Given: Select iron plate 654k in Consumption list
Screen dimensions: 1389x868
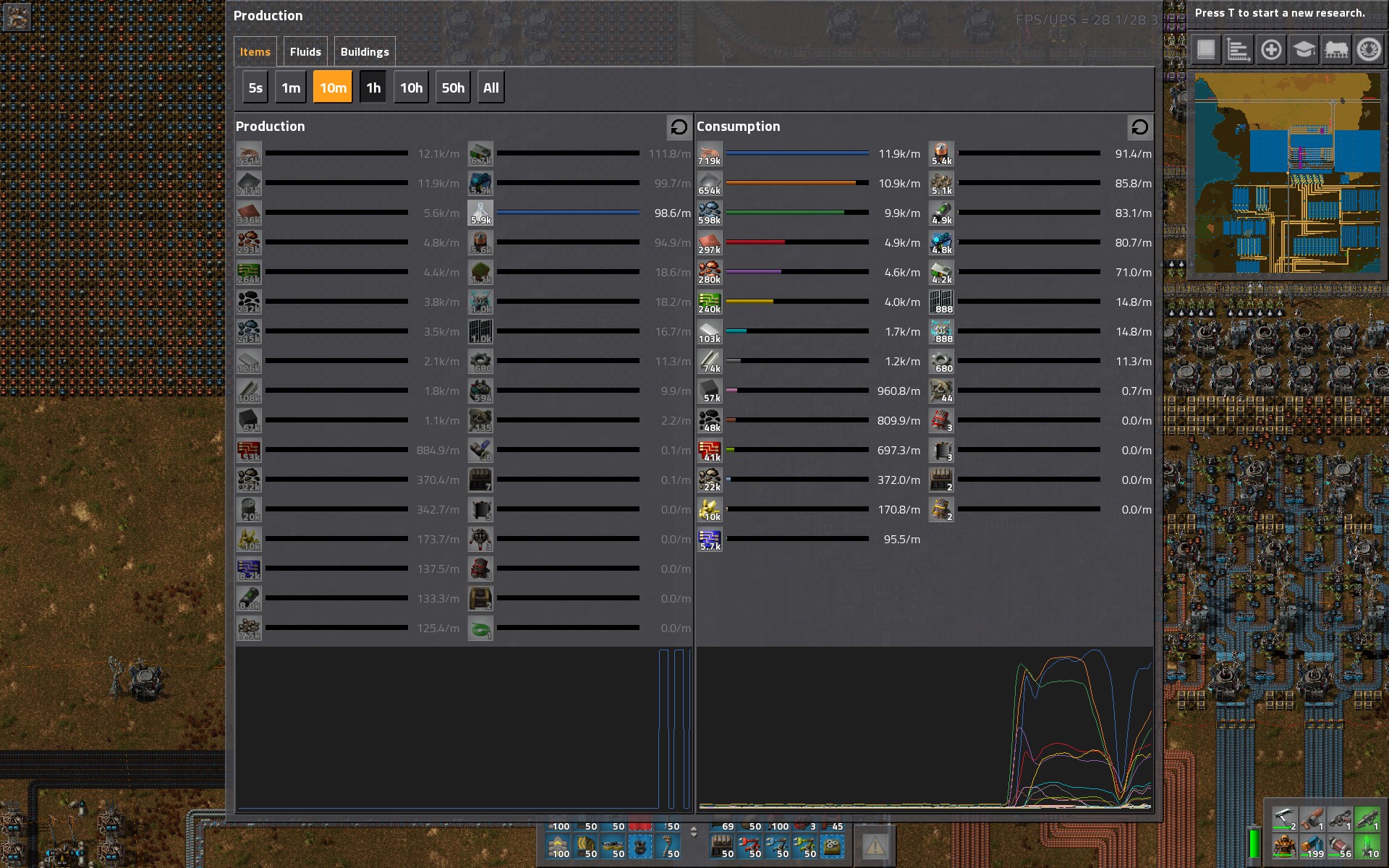Looking at the screenshot, I should pos(710,184).
